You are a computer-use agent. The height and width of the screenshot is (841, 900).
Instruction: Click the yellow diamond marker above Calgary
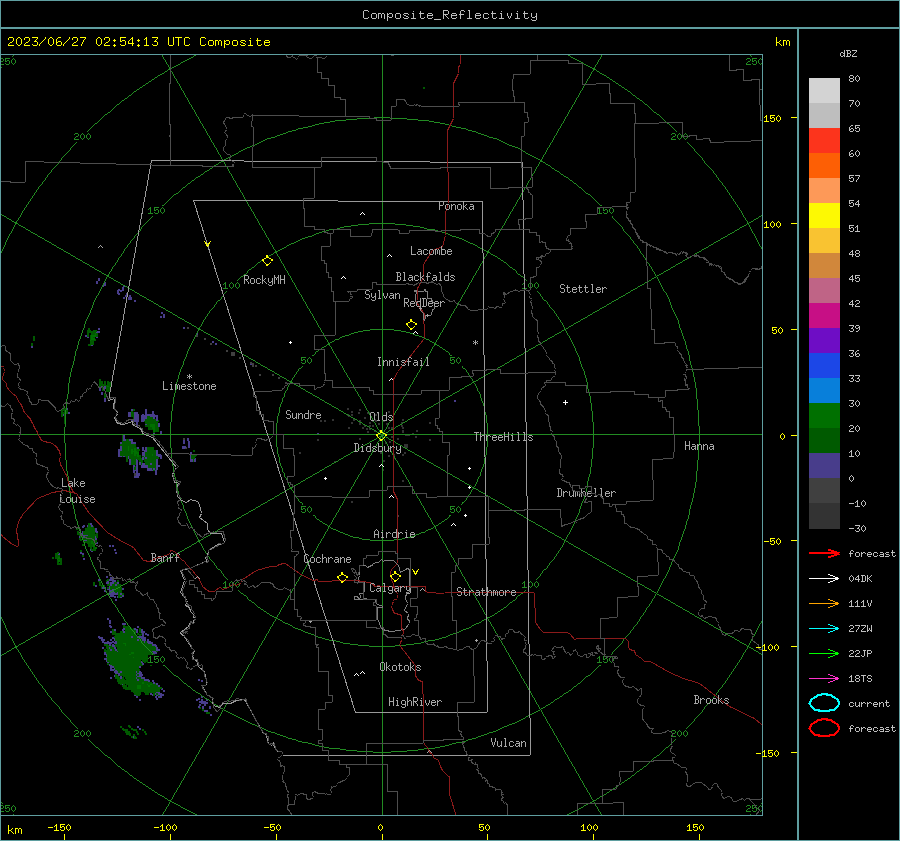(x=395, y=576)
